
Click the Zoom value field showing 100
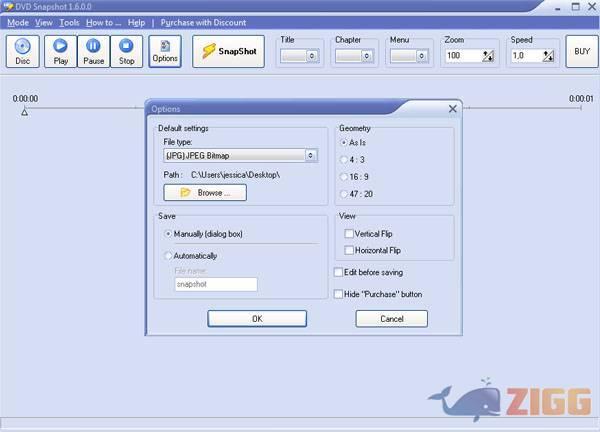[x=463, y=56]
